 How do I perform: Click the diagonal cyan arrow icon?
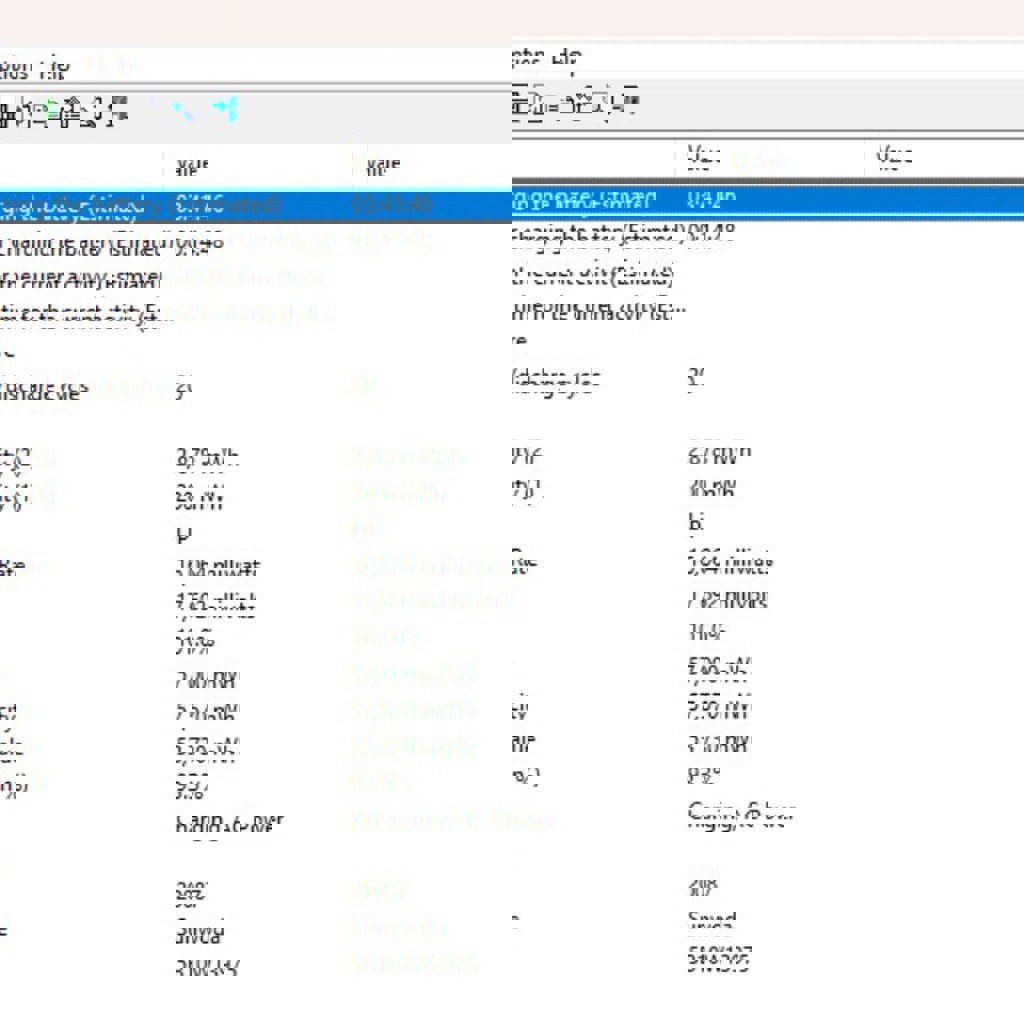[x=183, y=111]
